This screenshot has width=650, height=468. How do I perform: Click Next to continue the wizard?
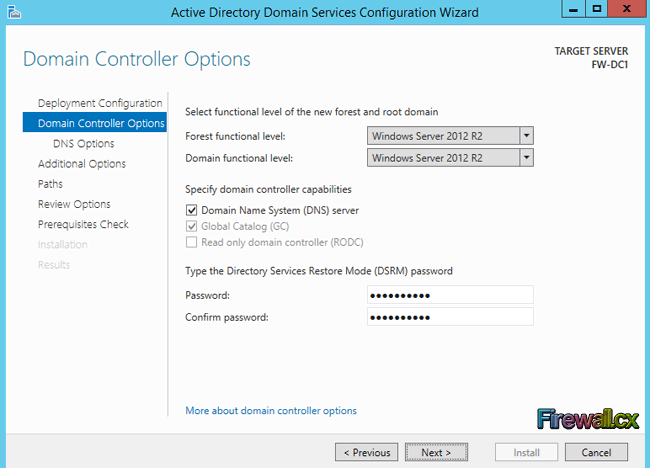click(x=436, y=452)
